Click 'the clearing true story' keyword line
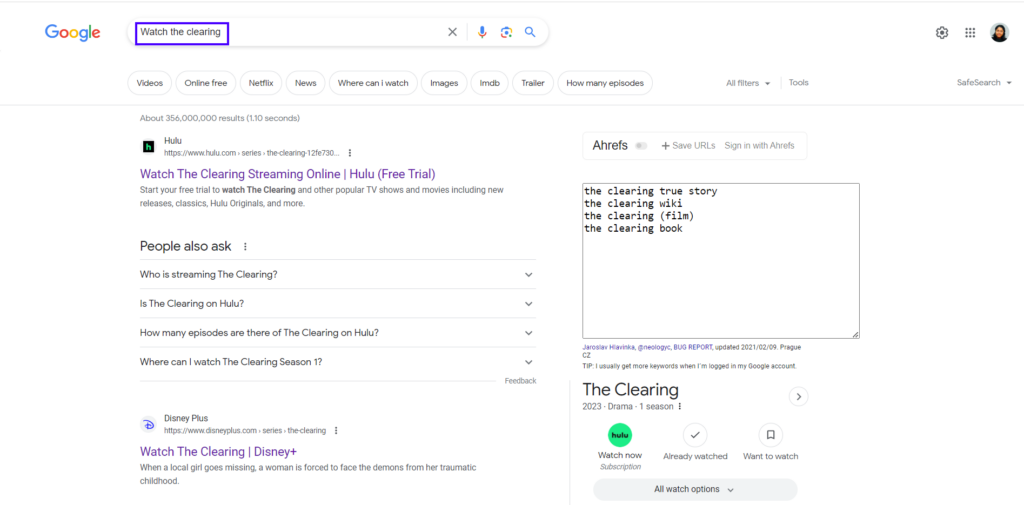1024x505 pixels. pos(650,191)
